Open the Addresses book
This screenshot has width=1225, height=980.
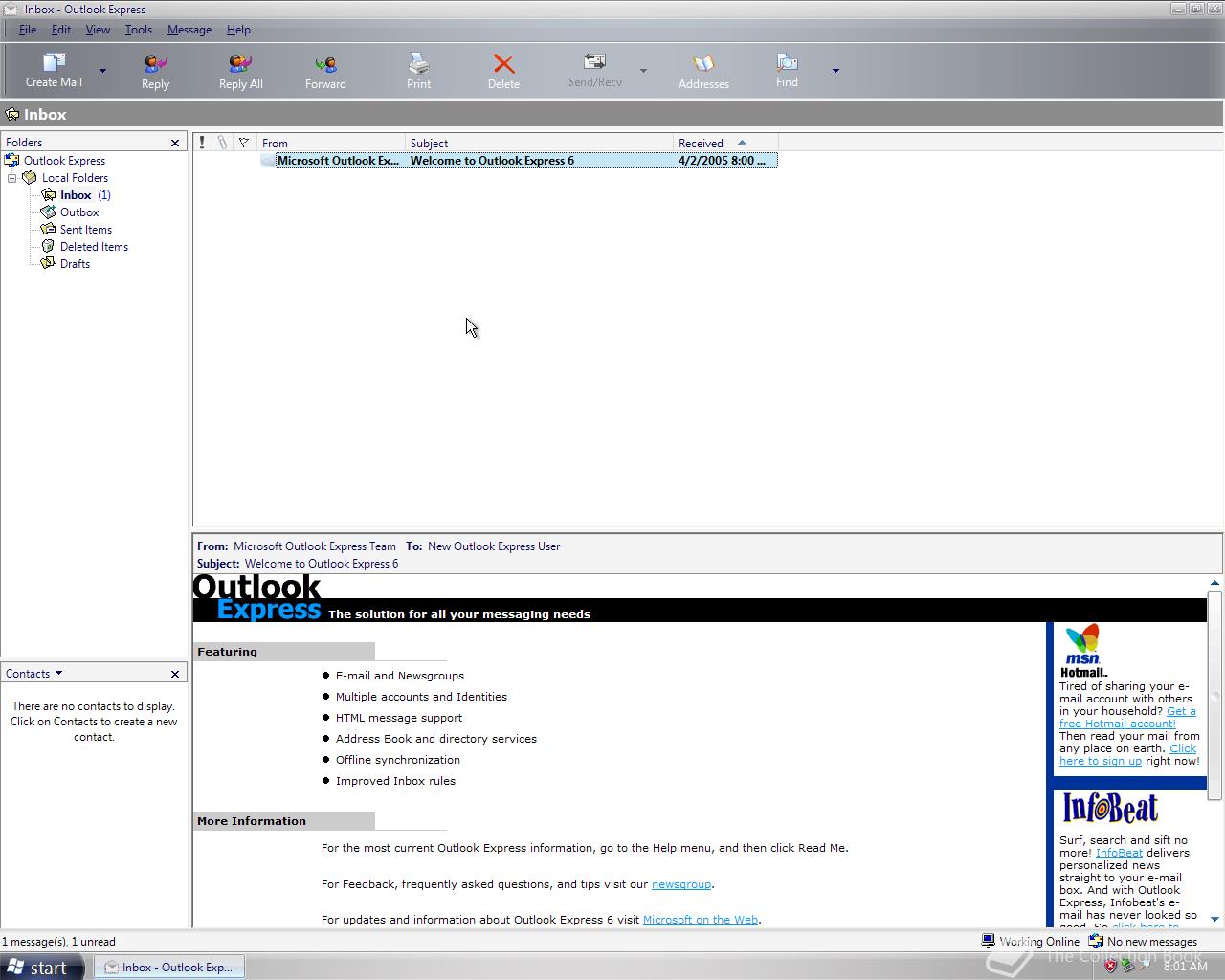703,72
